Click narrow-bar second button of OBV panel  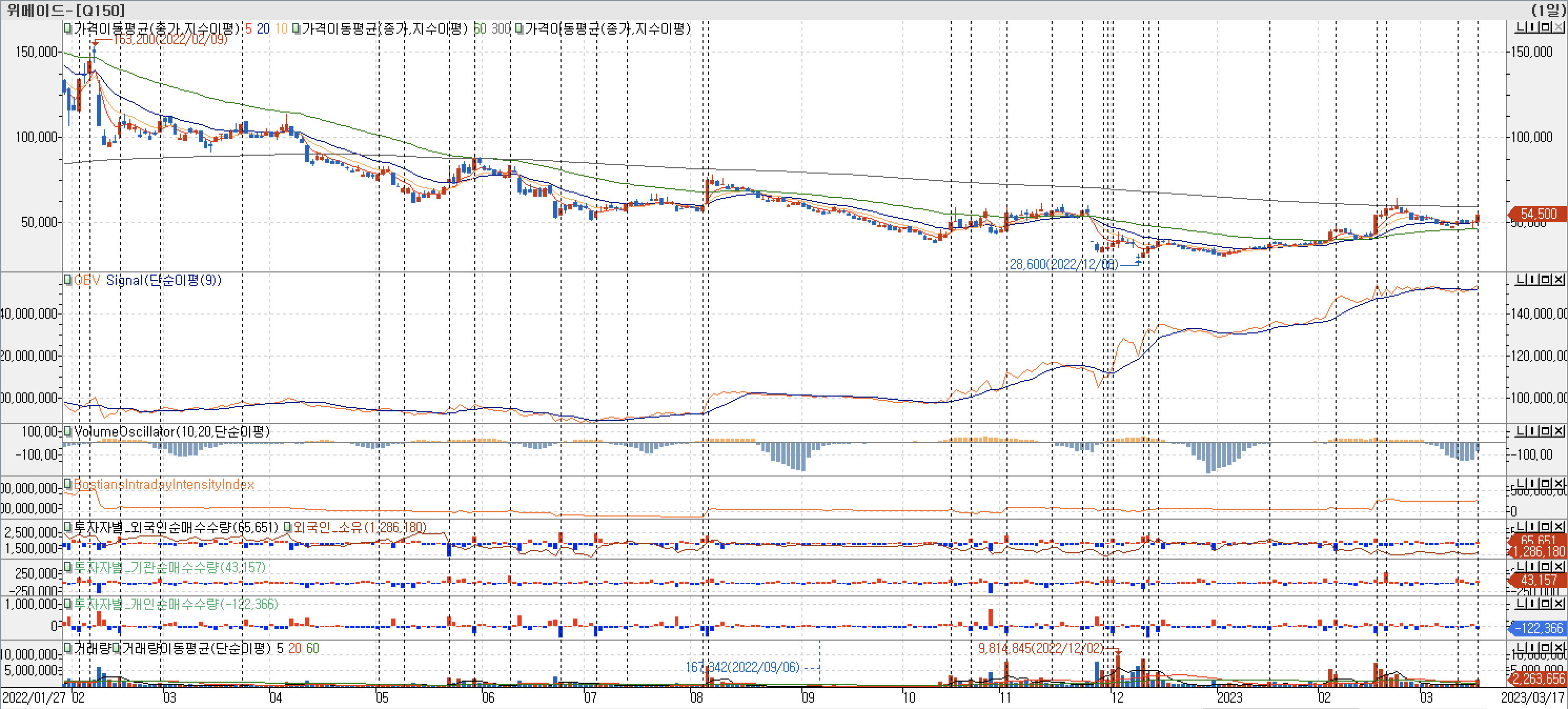[x=1533, y=280]
